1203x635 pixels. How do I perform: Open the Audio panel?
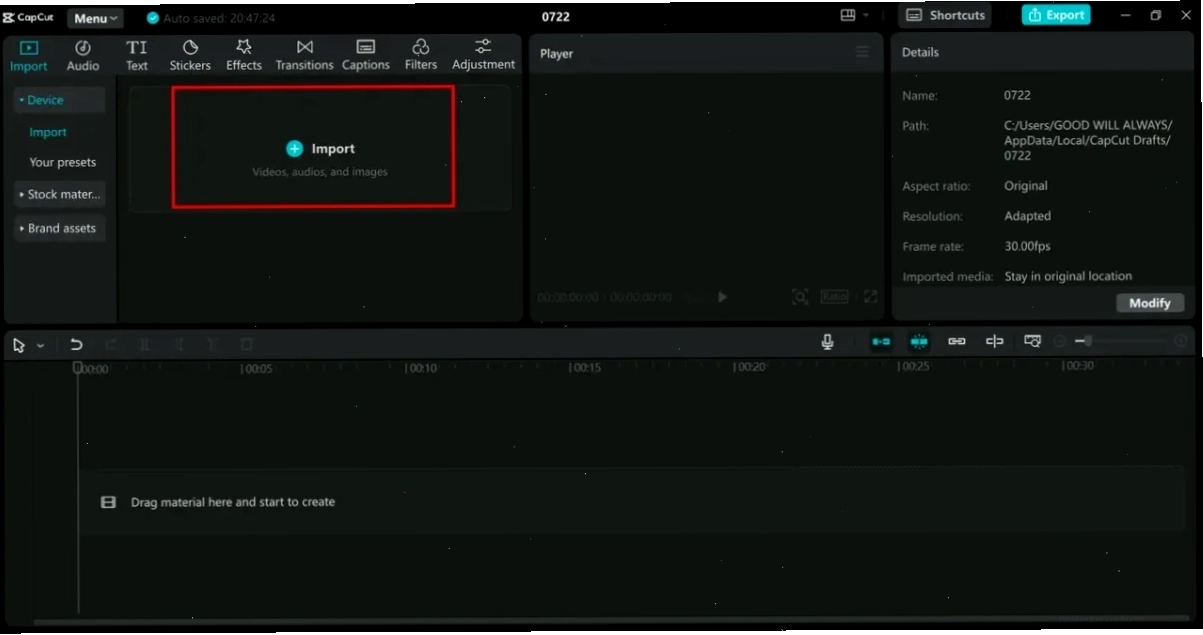[83, 55]
